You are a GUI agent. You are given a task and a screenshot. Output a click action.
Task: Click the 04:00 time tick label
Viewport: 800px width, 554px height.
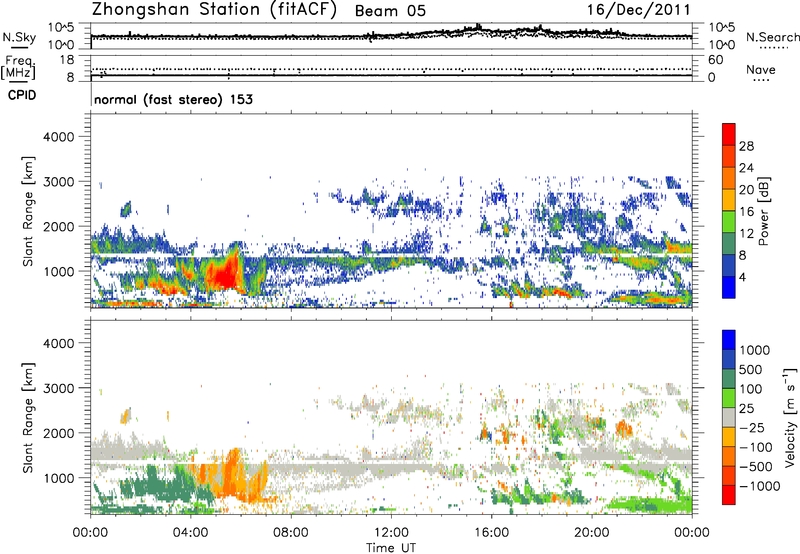click(x=190, y=533)
